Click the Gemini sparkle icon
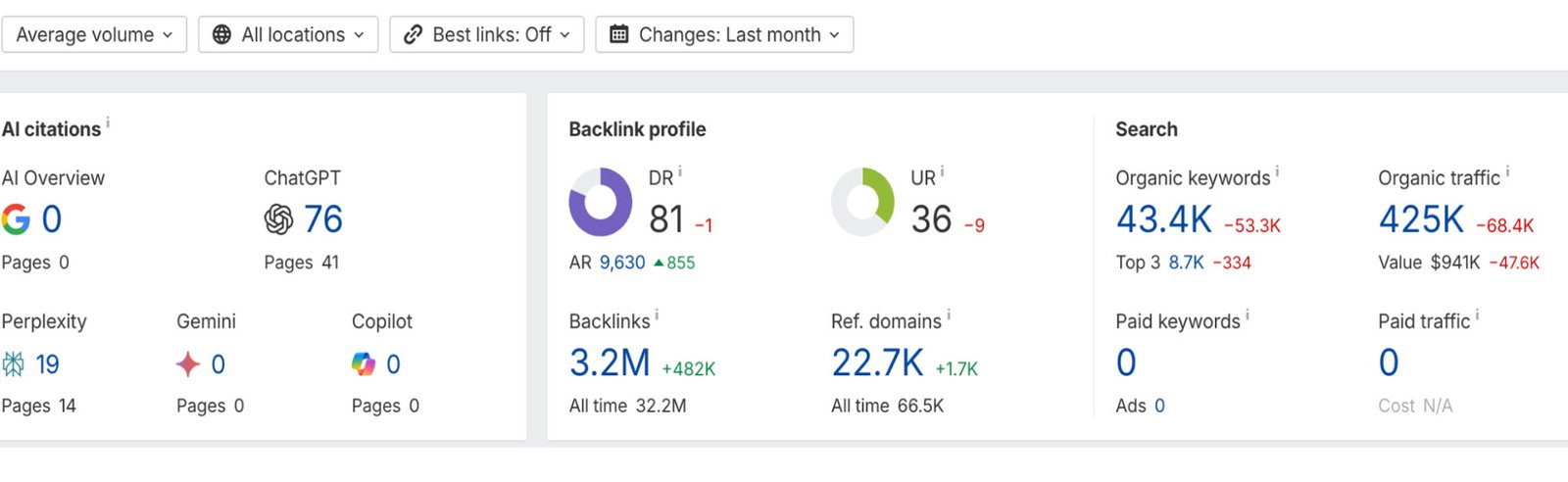 [187, 364]
